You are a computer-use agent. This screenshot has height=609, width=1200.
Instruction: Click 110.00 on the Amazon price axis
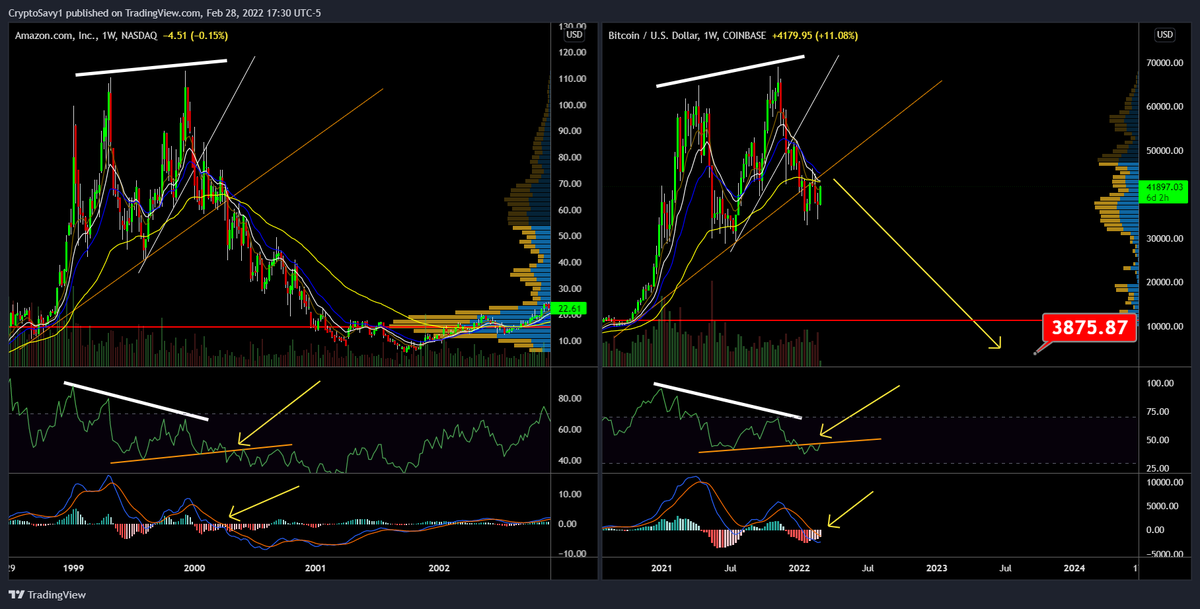[573, 79]
